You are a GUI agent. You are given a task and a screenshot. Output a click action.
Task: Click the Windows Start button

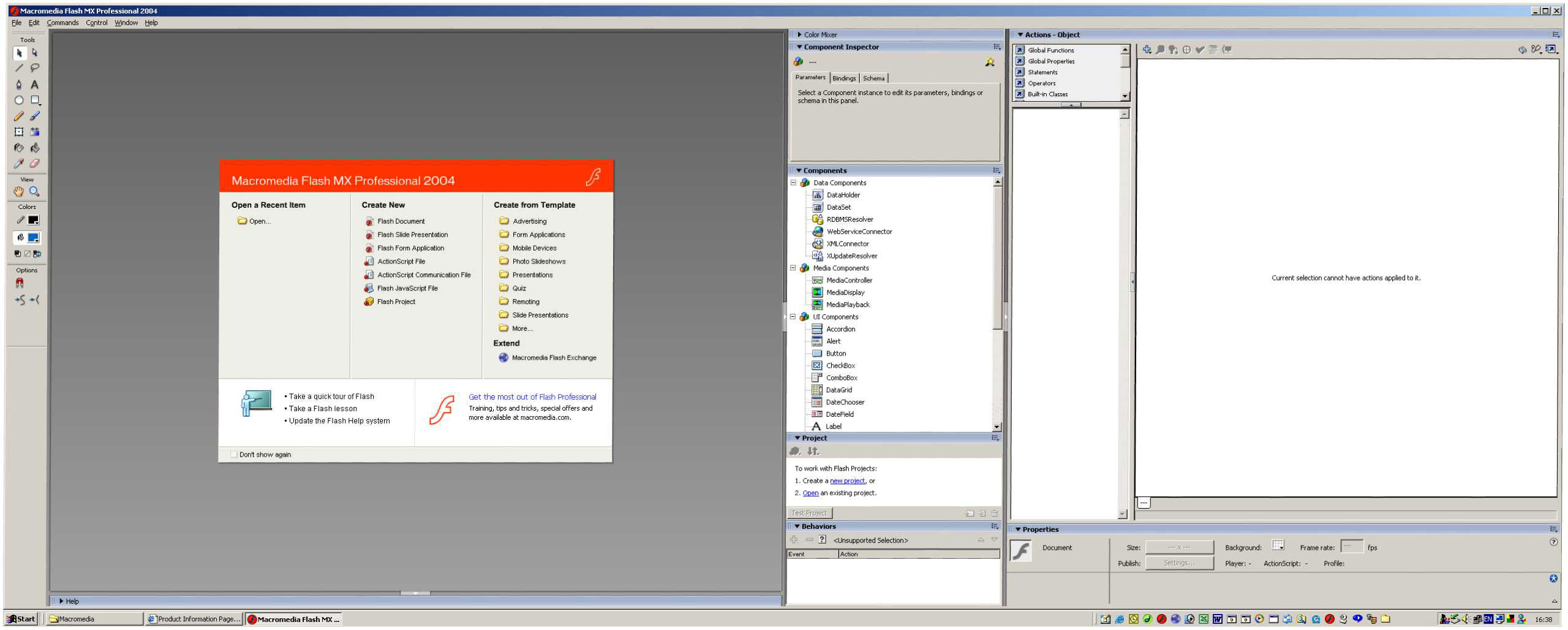[x=21, y=619]
